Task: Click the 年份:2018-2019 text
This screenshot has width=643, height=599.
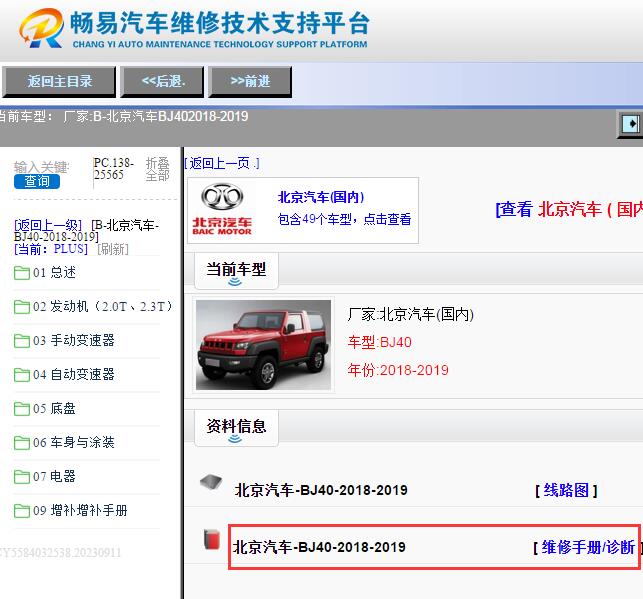Action: (398, 370)
